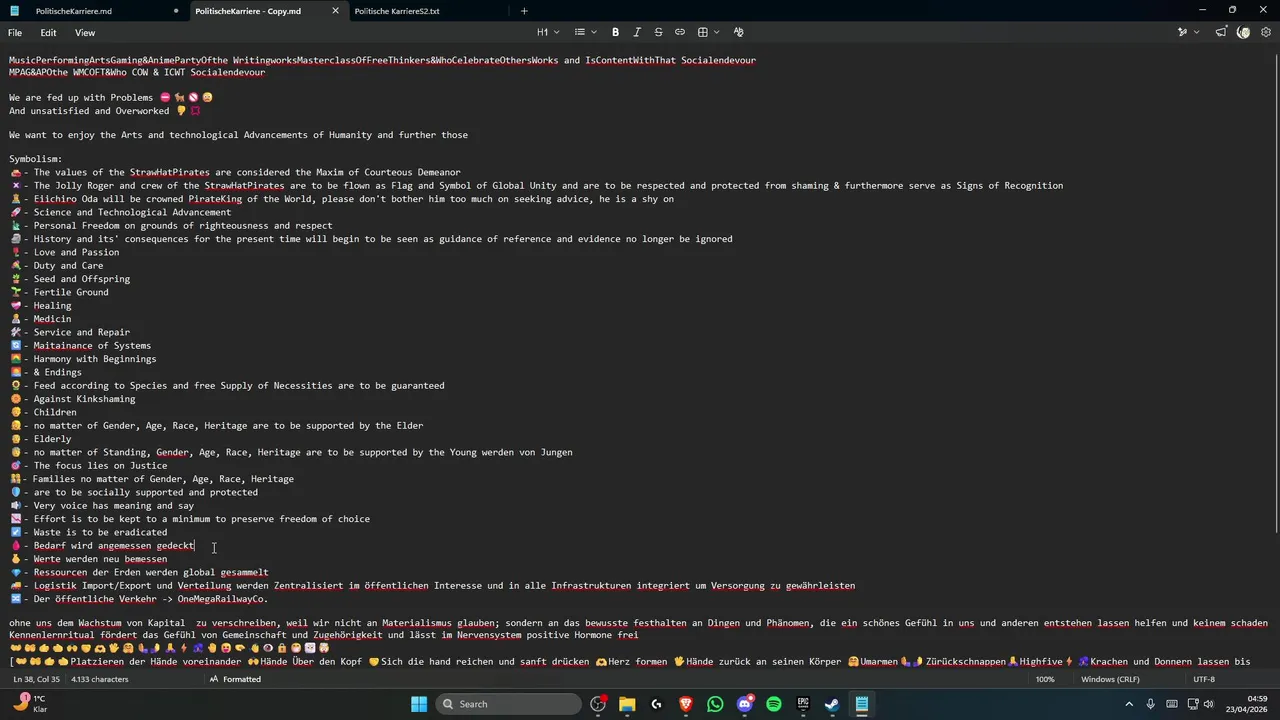Open Brave browser from the taskbar
The height and width of the screenshot is (720, 1280).
pyautogui.click(x=686, y=704)
